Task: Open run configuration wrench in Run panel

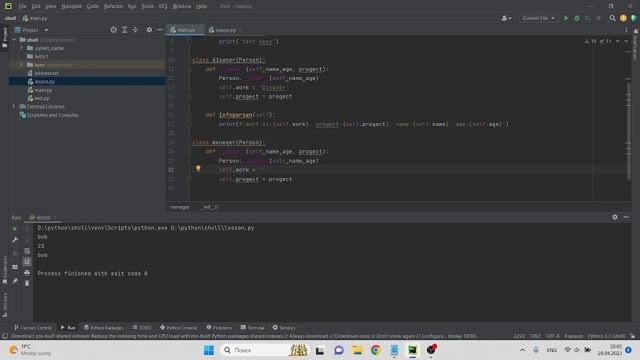Action: coord(15,240)
